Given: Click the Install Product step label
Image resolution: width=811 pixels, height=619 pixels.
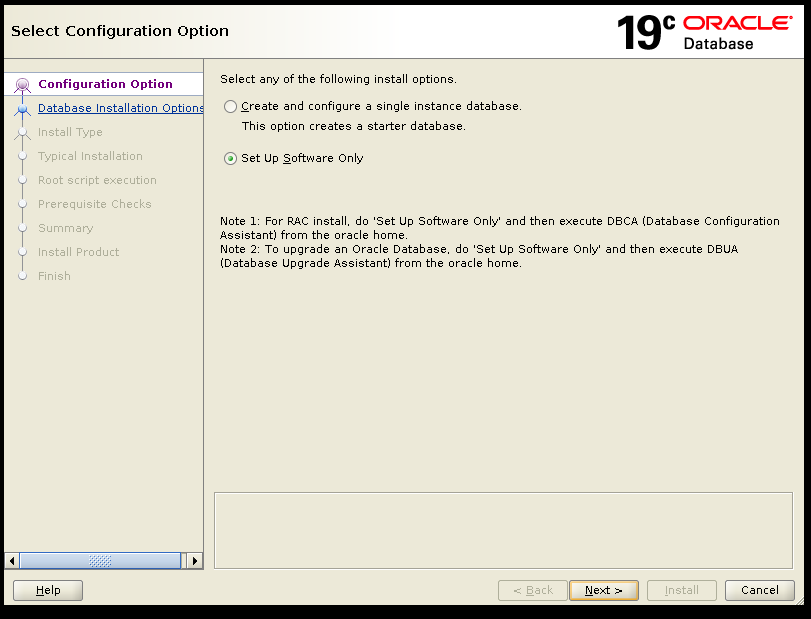Looking at the screenshot, I should (x=79, y=252).
